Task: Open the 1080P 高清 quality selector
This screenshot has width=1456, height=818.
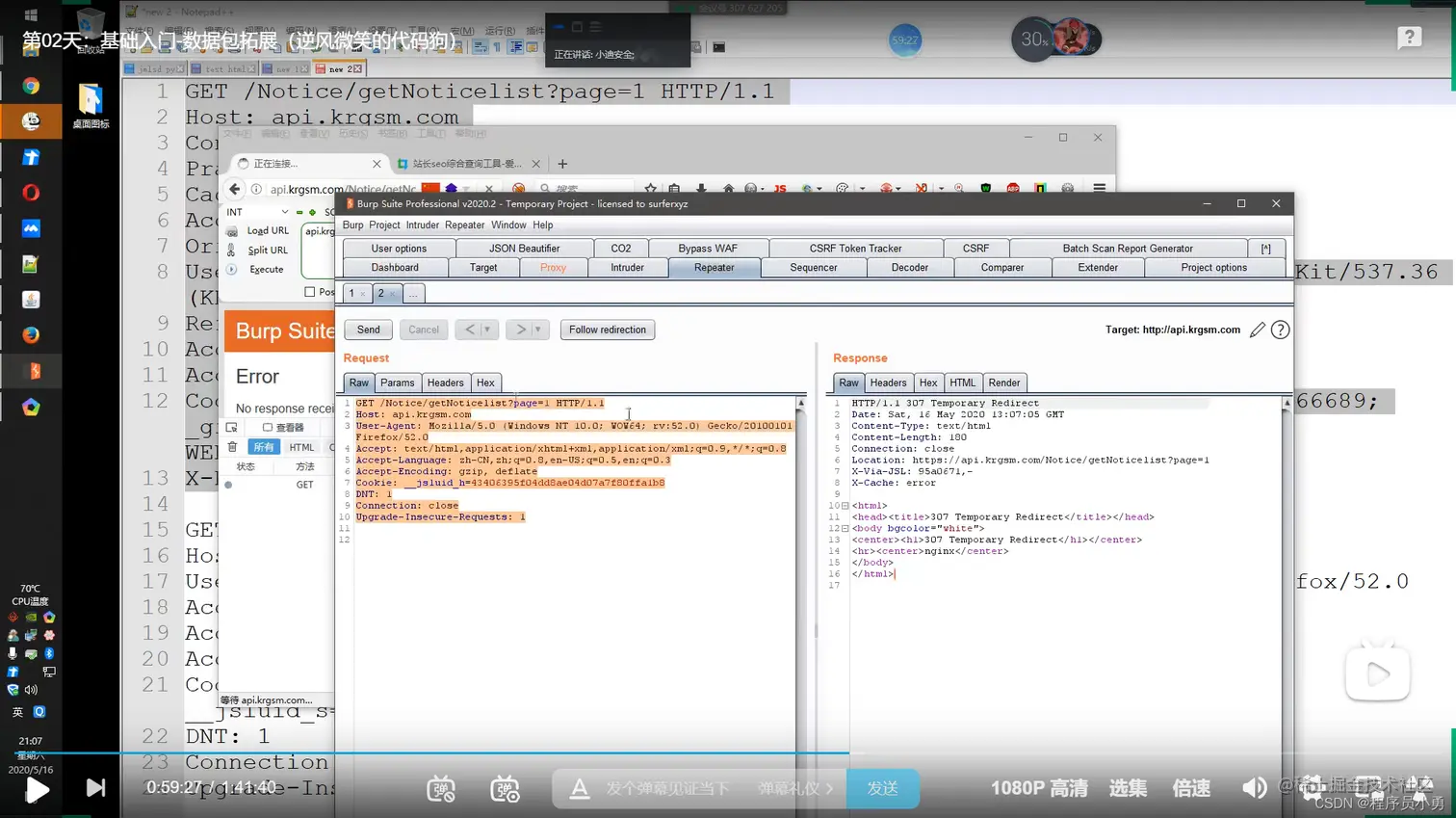Action: [1039, 788]
